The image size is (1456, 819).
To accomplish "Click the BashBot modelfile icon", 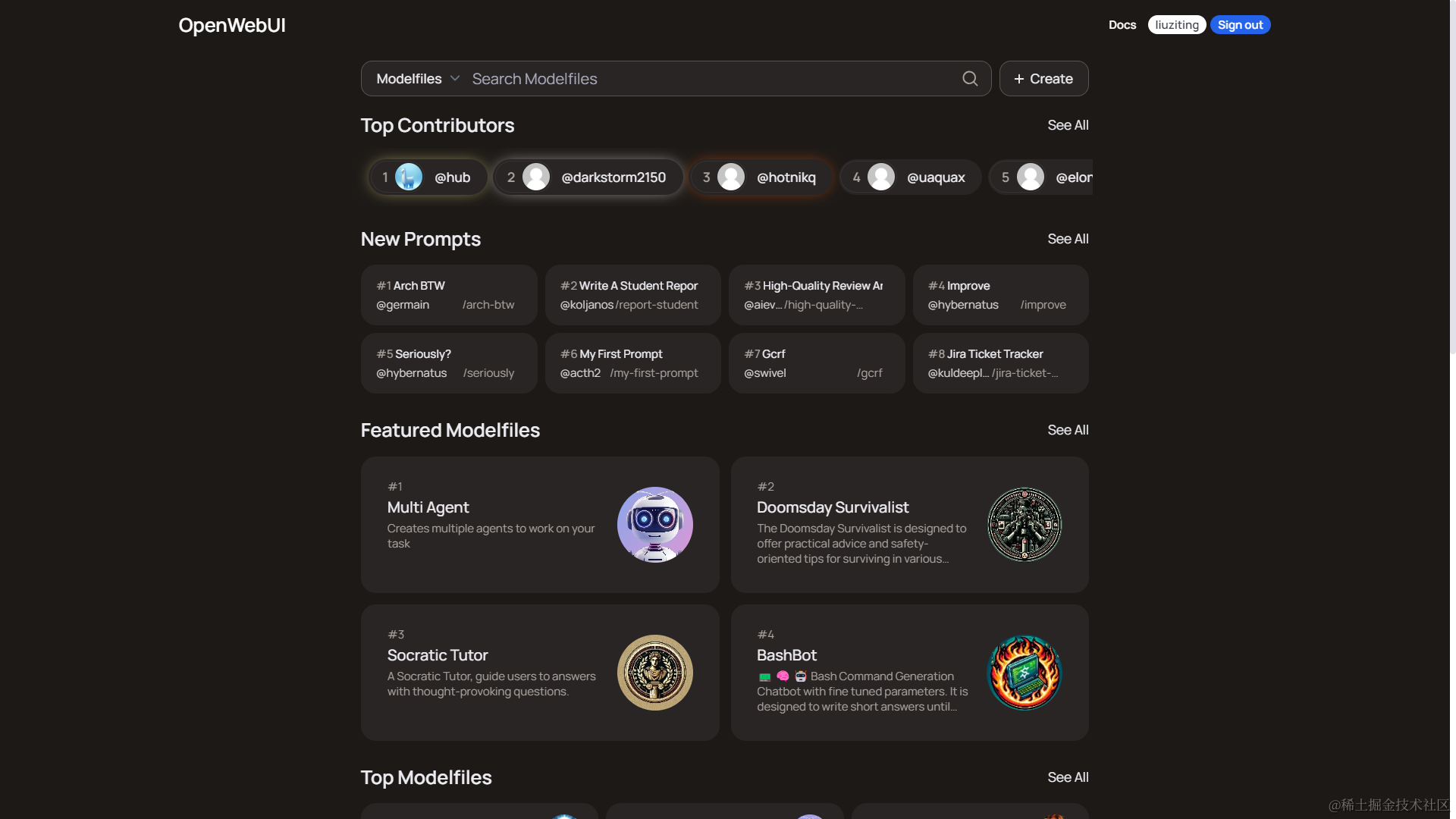I will coord(1024,672).
